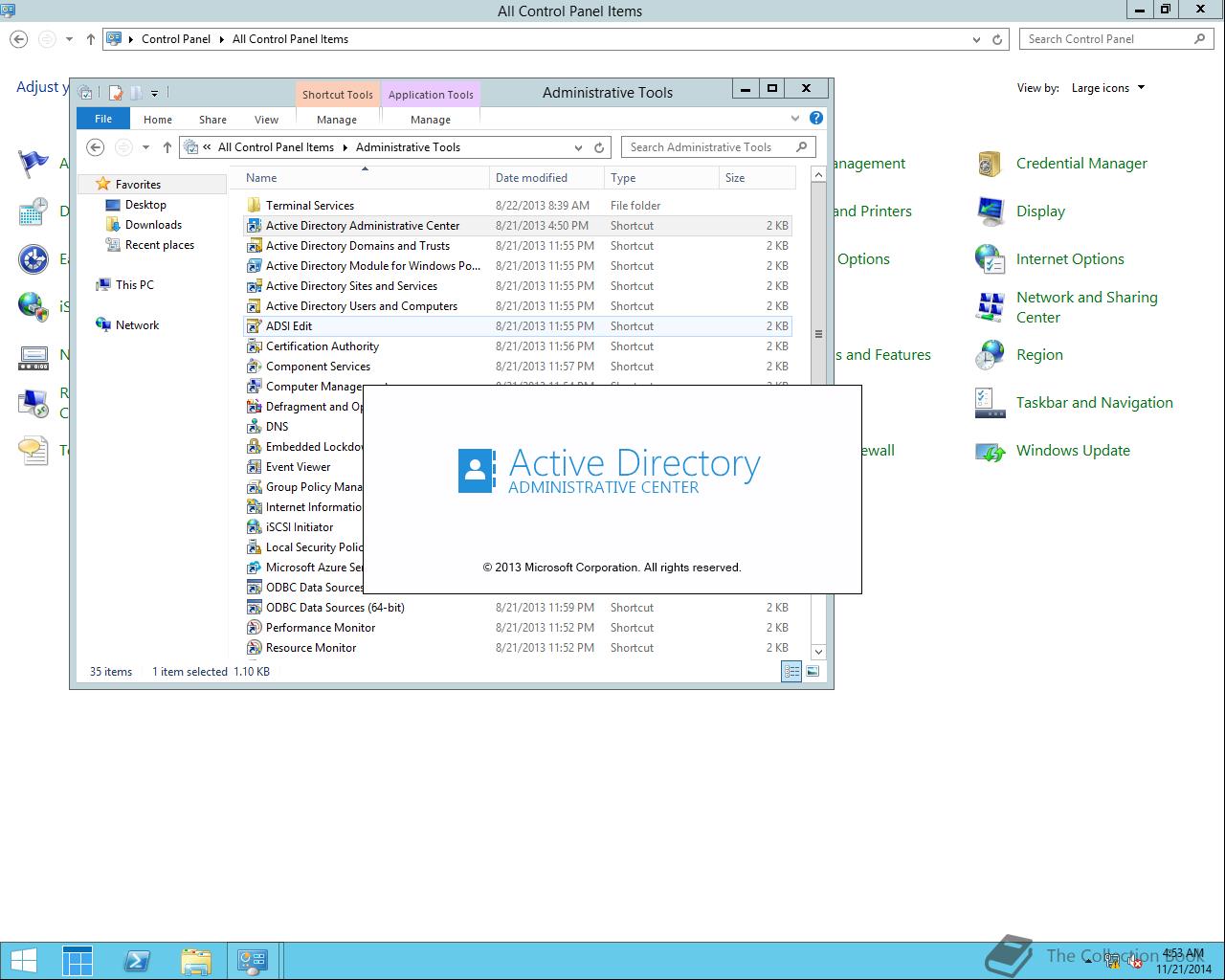Image resolution: width=1225 pixels, height=980 pixels.
Task: Sort by the Date modified column header
Action: 531,178
